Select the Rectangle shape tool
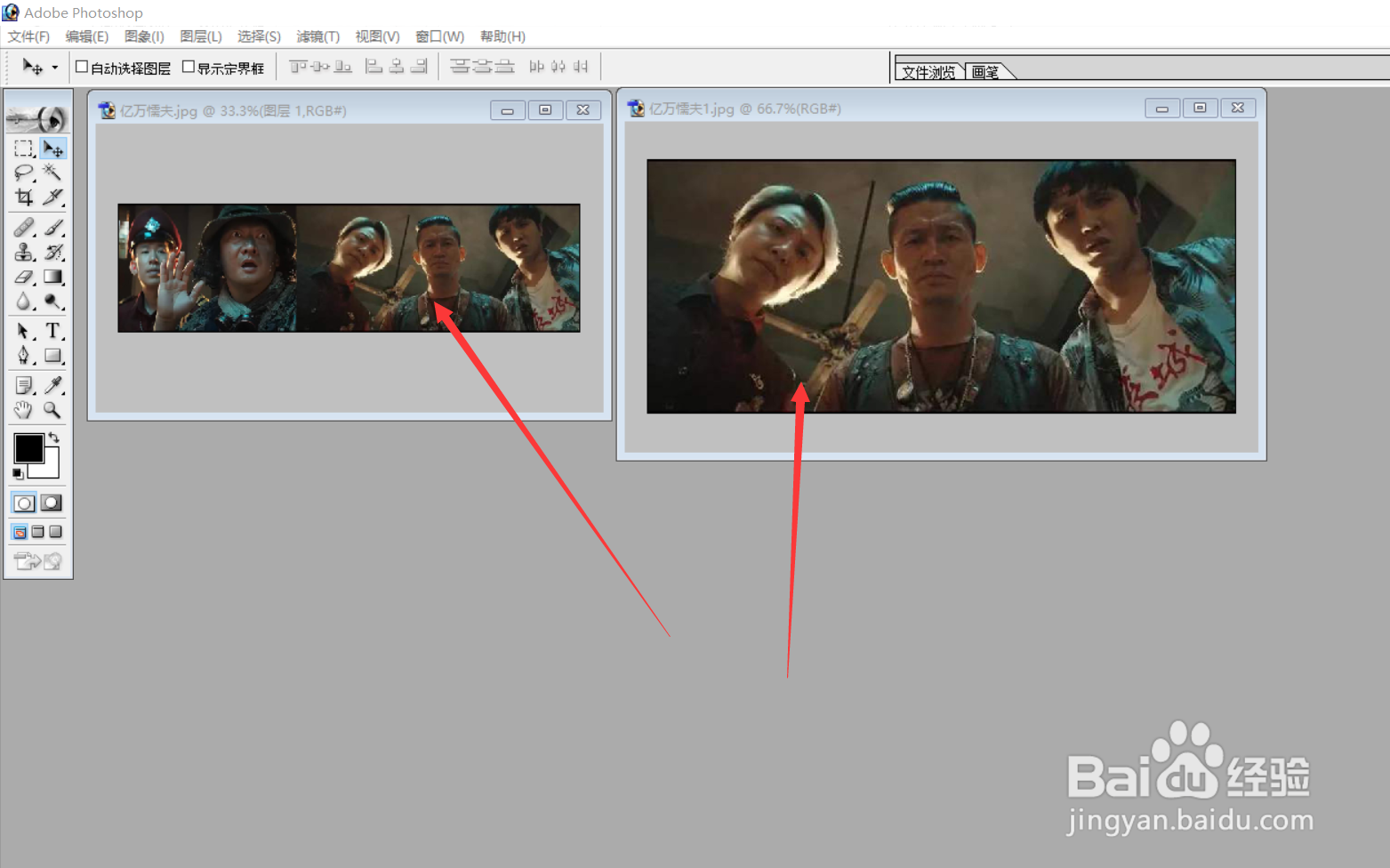1390x868 pixels. tap(52, 356)
